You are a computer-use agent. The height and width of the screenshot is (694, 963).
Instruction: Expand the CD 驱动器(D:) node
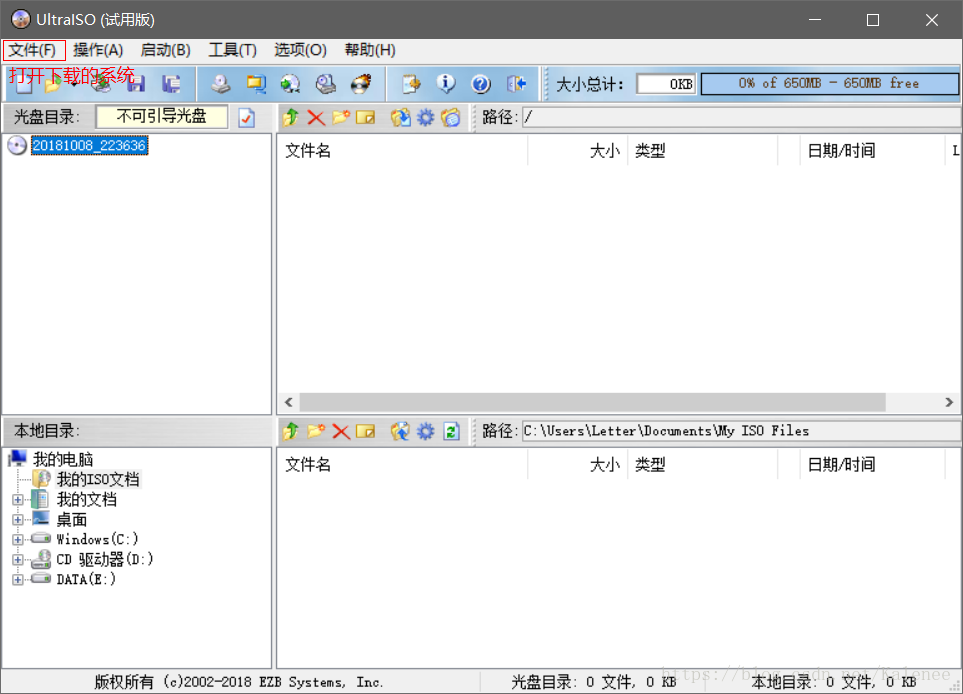coord(18,559)
